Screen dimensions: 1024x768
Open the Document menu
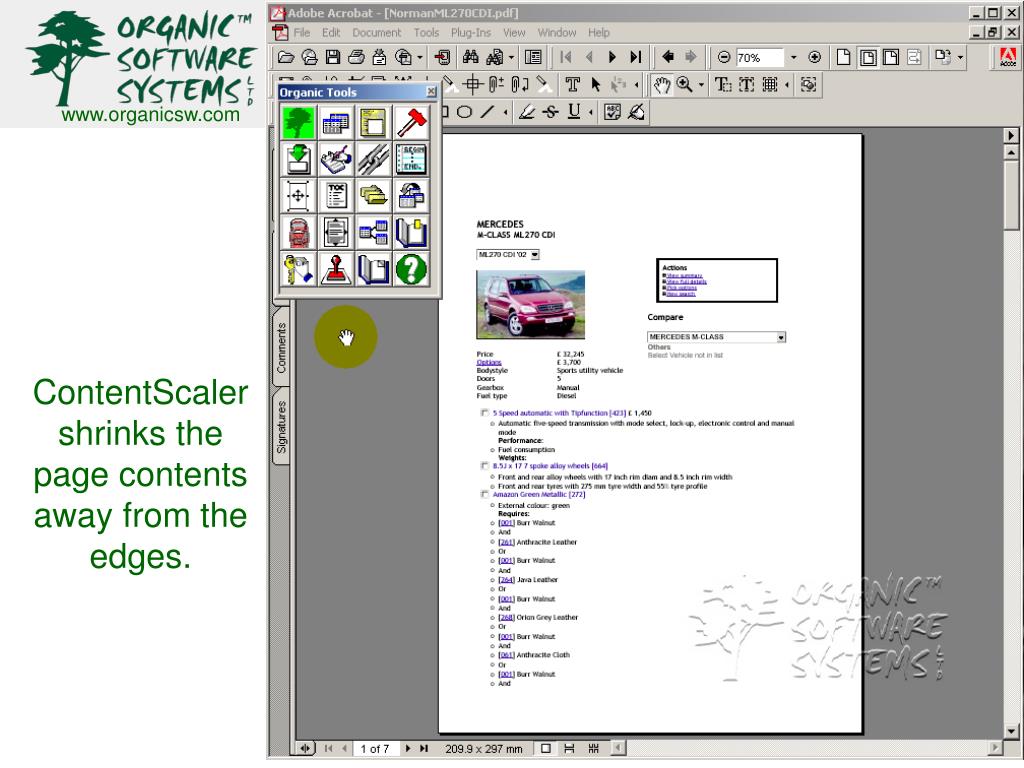tap(377, 32)
